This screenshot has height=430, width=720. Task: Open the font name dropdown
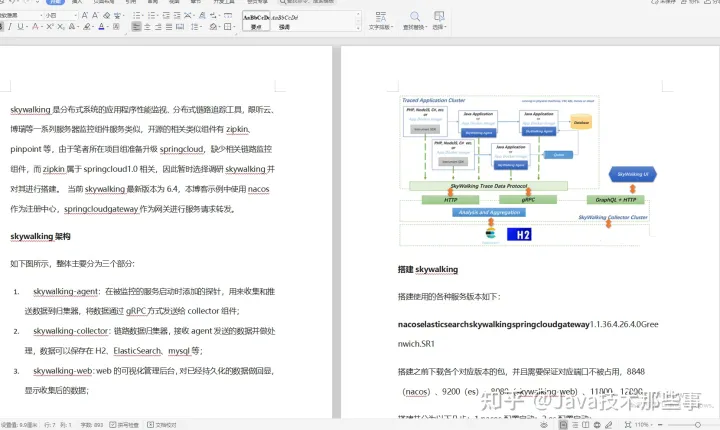pos(41,16)
